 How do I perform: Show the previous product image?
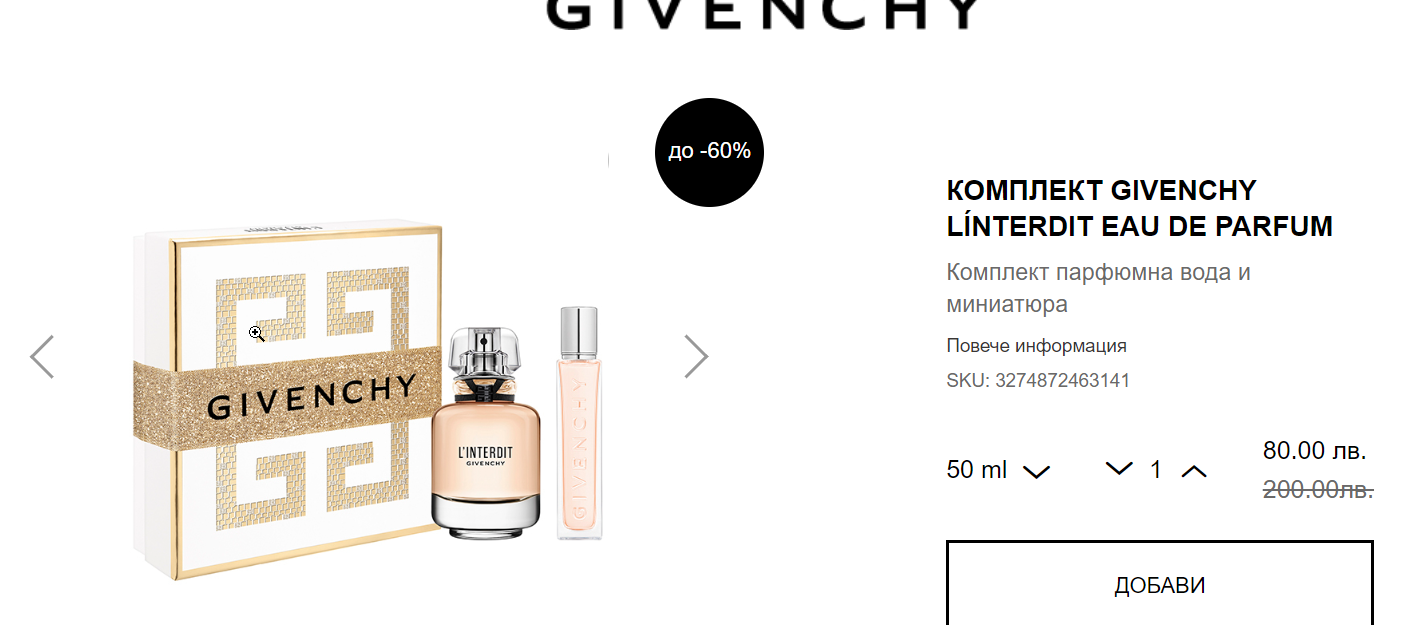tap(42, 356)
